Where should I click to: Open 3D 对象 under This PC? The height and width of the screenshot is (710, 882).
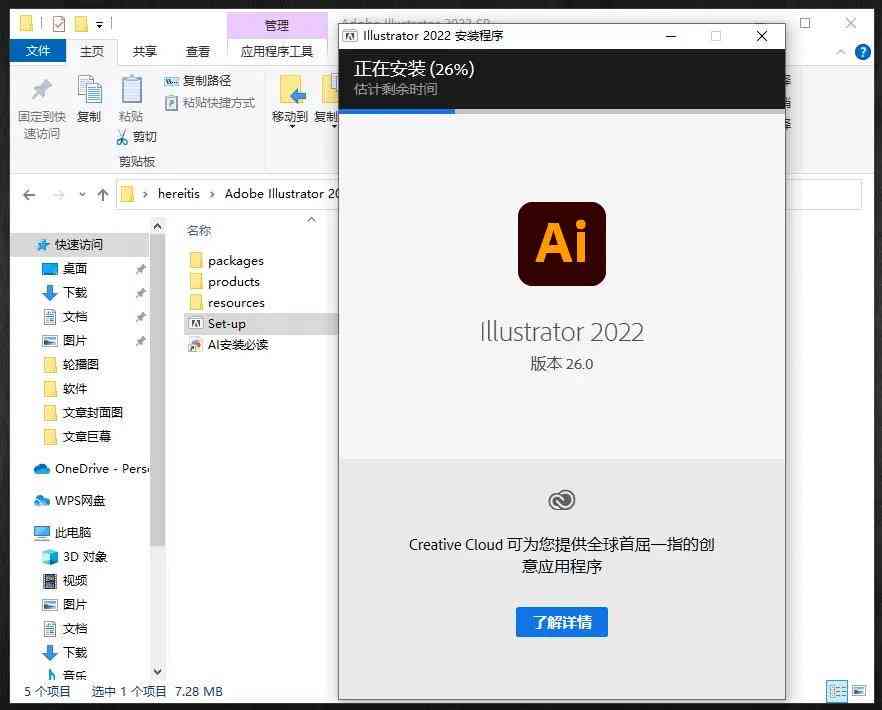[75, 557]
